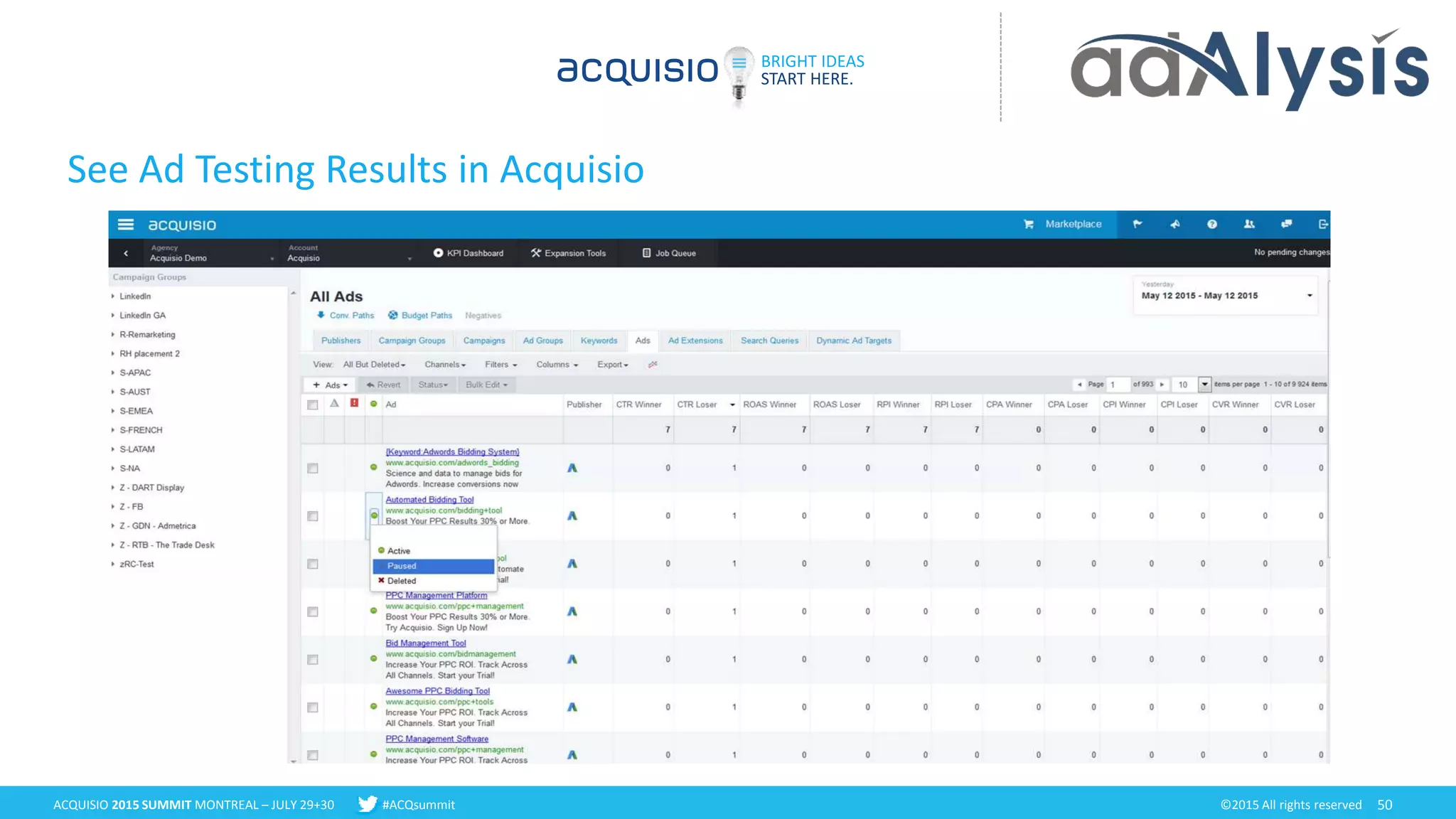This screenshot has width=1456, height=819.
Task: Open the Columns dropdown
Action: 557,365
